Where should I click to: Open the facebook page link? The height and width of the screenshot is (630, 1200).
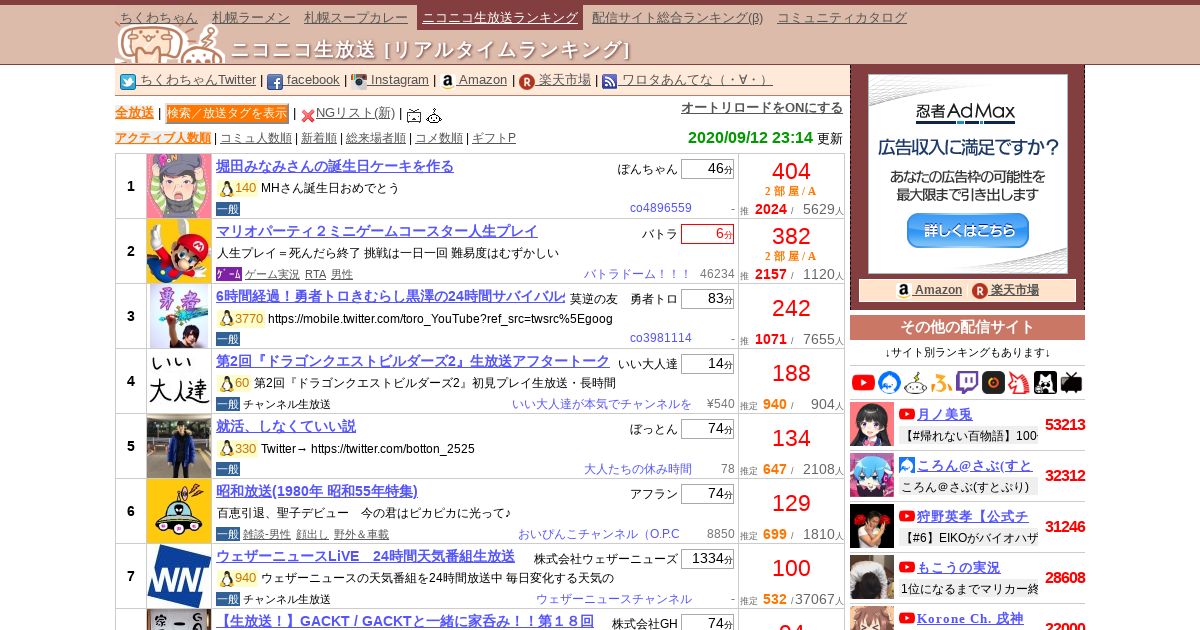[303, 80]
